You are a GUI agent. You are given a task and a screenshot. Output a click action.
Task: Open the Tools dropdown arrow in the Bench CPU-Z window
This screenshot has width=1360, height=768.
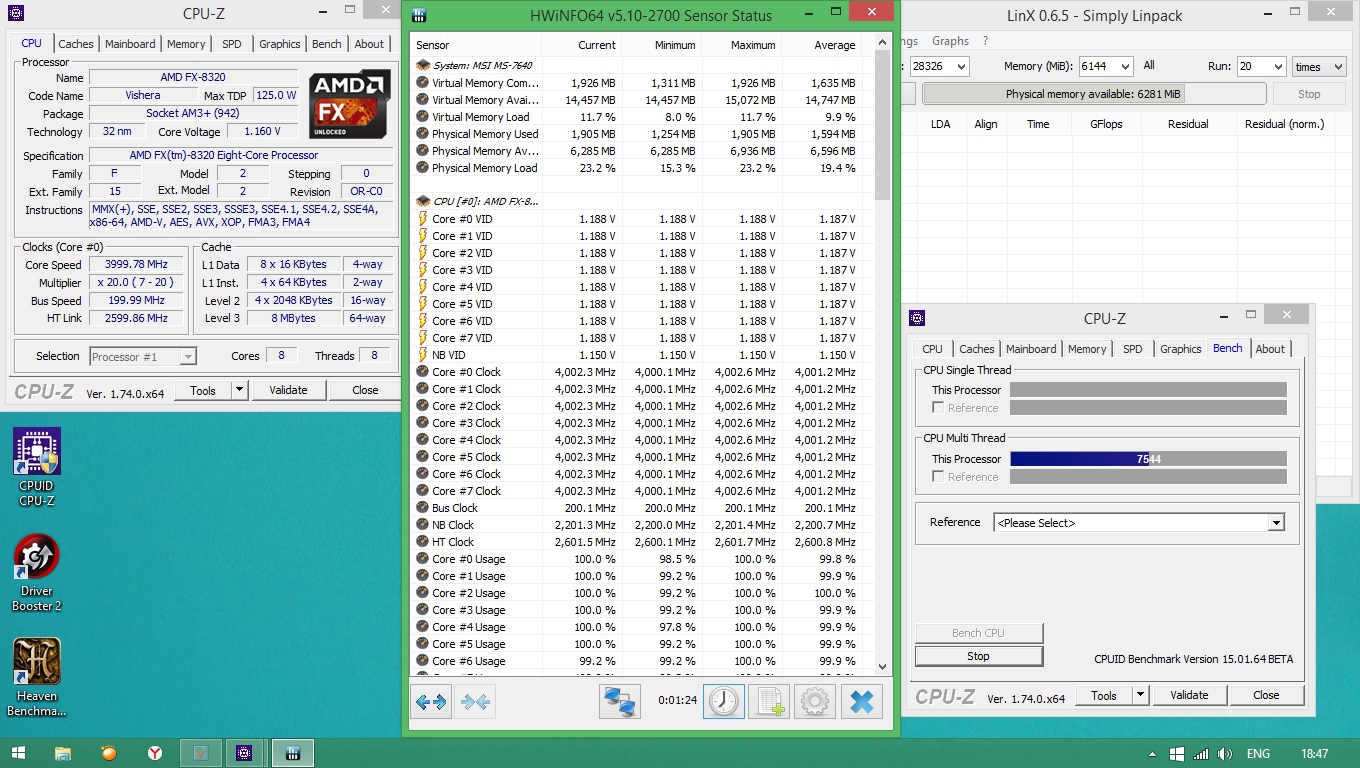[1140, 695]
